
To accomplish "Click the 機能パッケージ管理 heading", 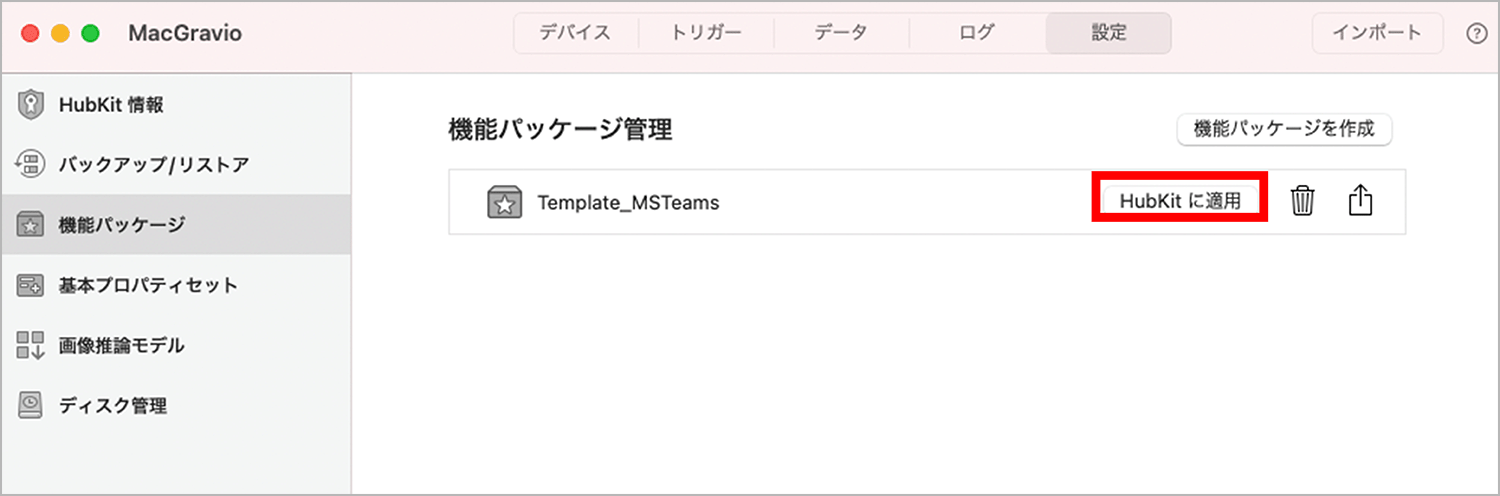I will [x=560, y=130].
